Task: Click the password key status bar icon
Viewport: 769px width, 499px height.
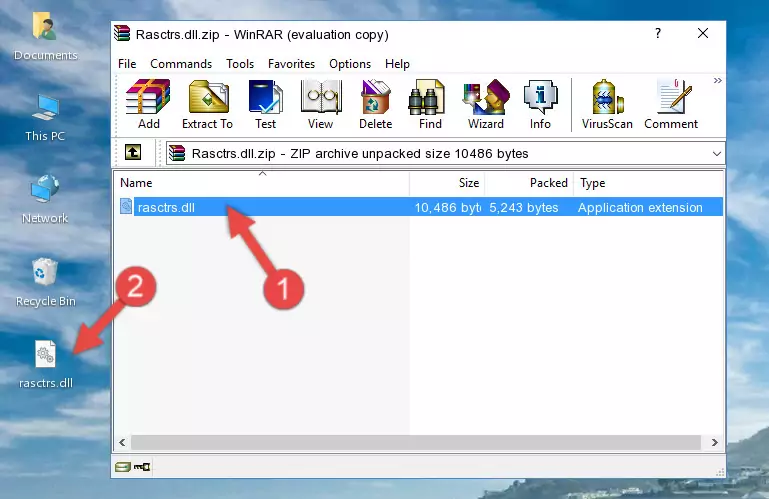Action: click(x=142, y=467)
